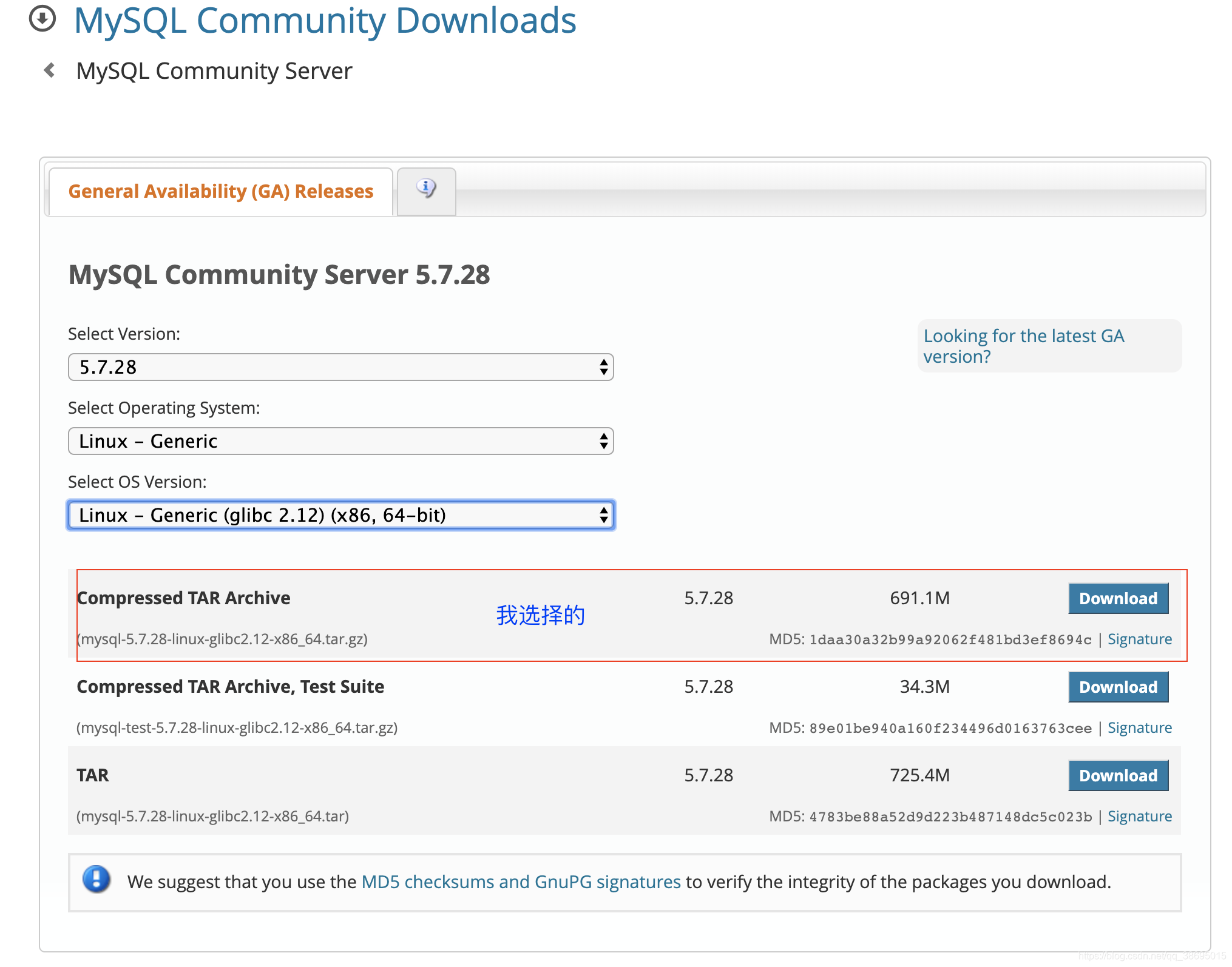Screen dimensions: 1232x967
Task: Click the Compressed TAR Archive title
Action: coord(184,598)
